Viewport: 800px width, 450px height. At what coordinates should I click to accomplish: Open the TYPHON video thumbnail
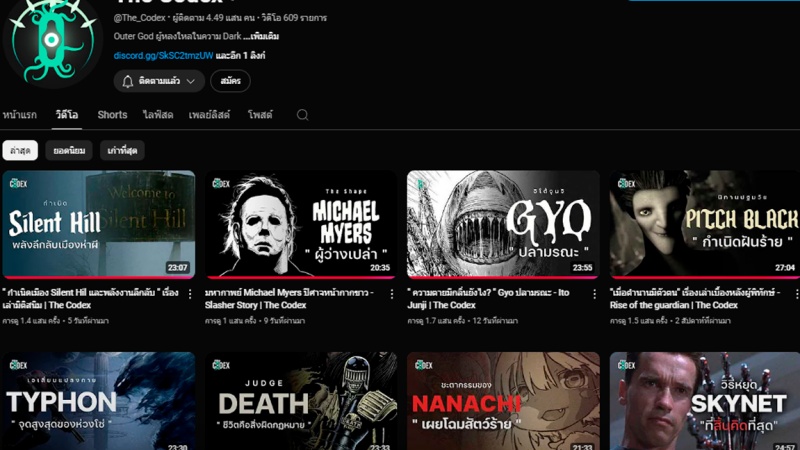coord(98,401)
